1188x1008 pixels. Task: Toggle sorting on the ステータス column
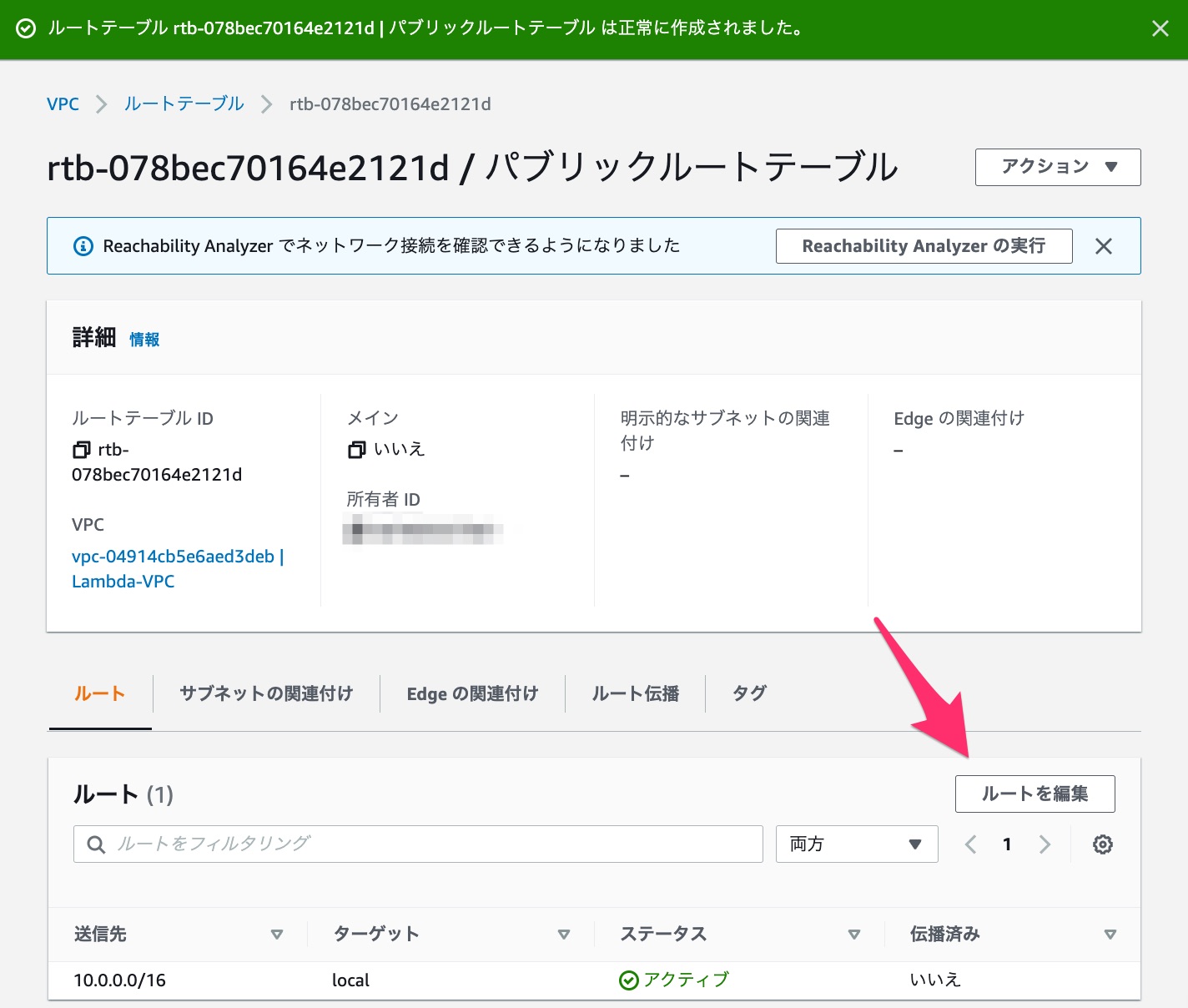pos(854,935)
